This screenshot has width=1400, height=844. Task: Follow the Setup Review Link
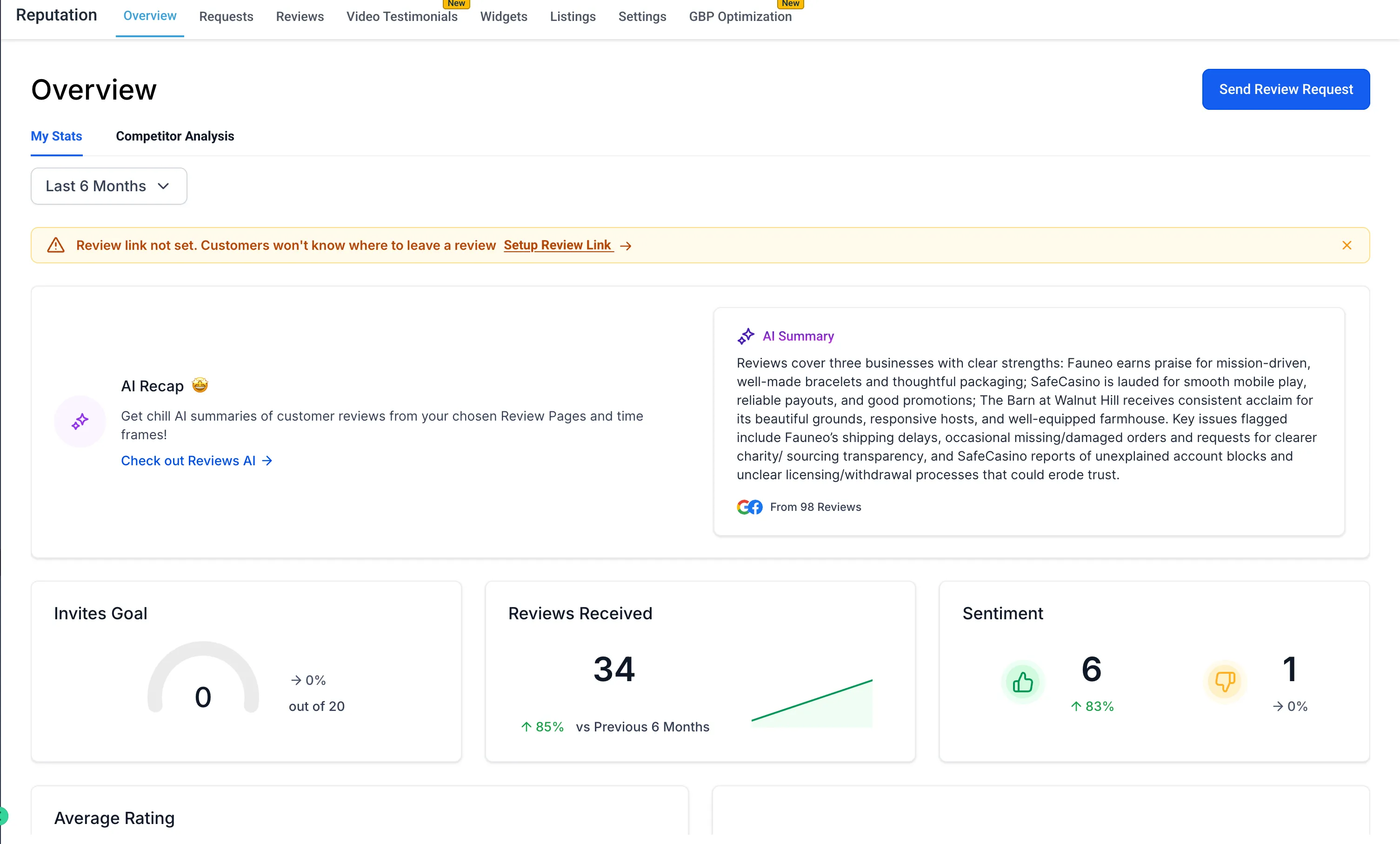tap(557, 245)
